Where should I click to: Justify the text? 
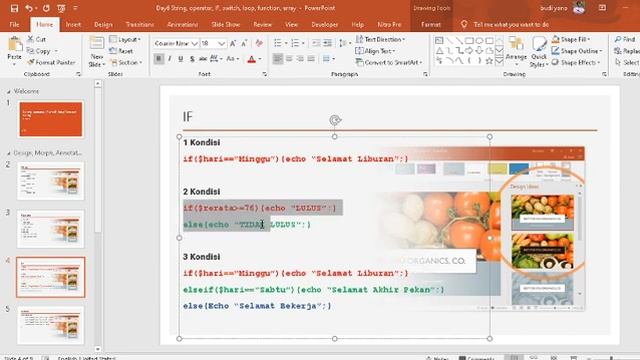point(311,59)
